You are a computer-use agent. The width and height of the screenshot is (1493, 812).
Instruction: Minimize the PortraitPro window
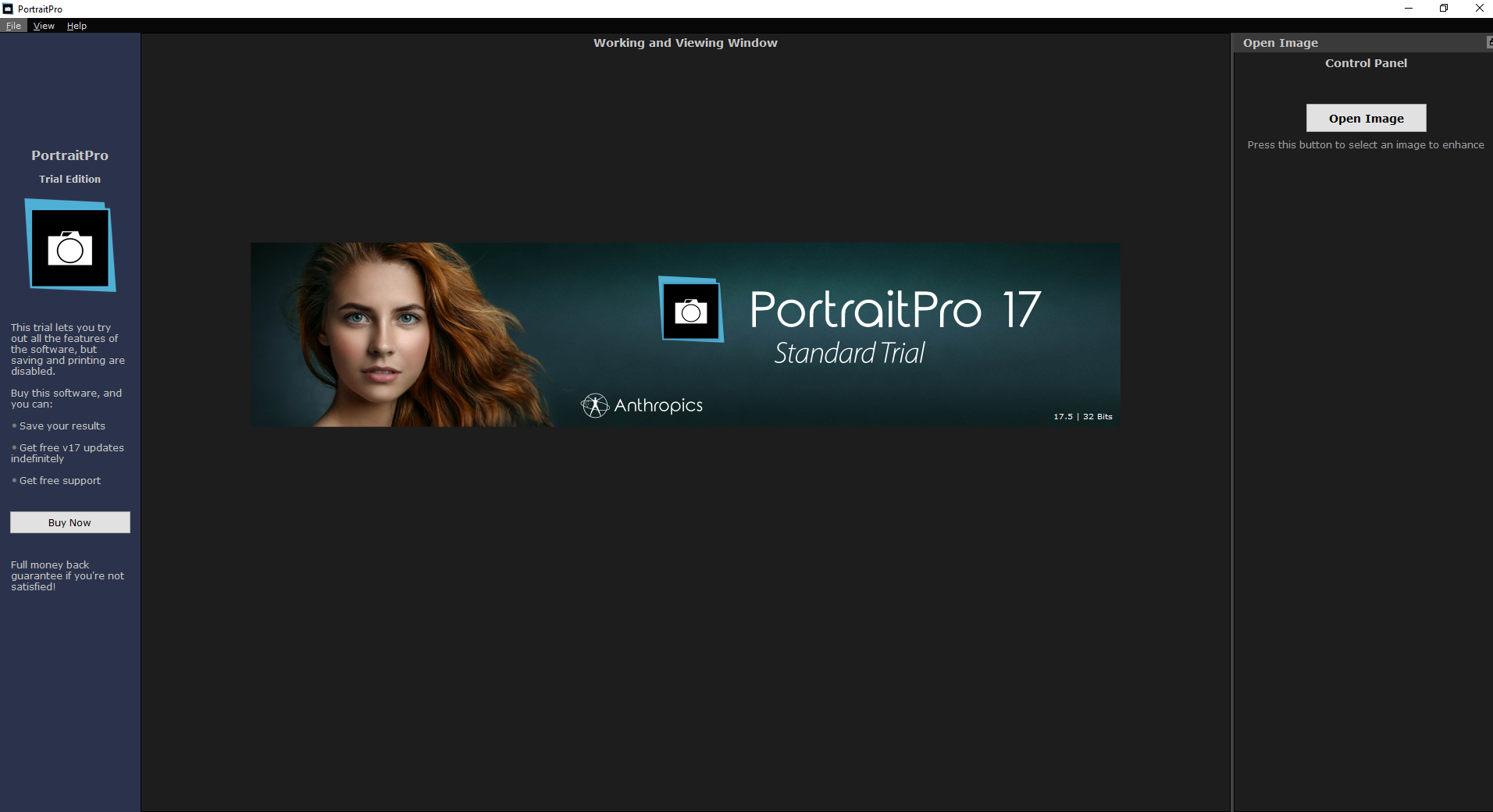click(x=1409, y=9)
